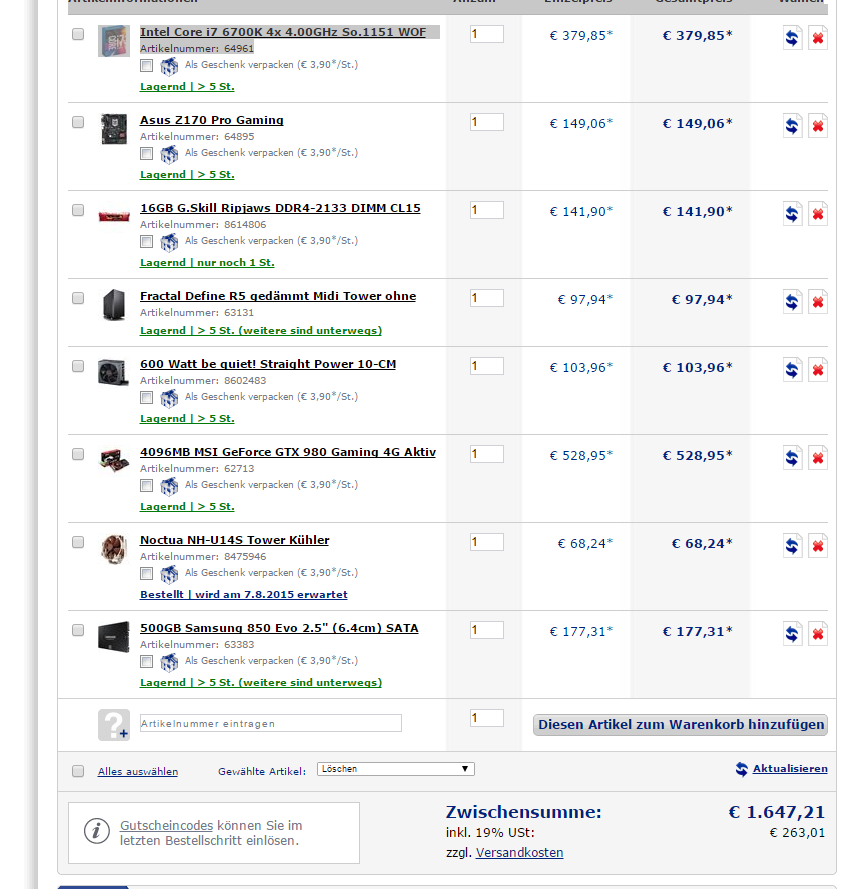Click Artikelnummer: 8475946 text

click(203, 557)
